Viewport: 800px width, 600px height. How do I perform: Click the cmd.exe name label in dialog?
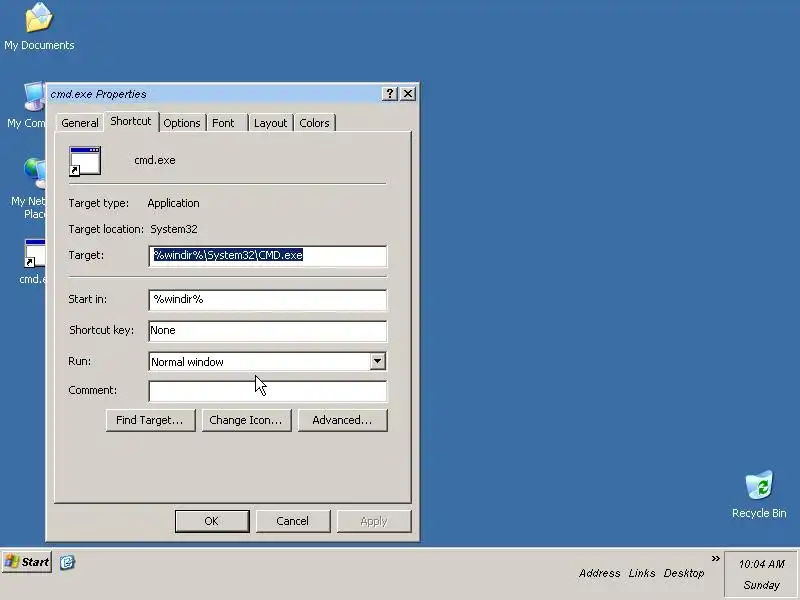(x=155, y=160)
